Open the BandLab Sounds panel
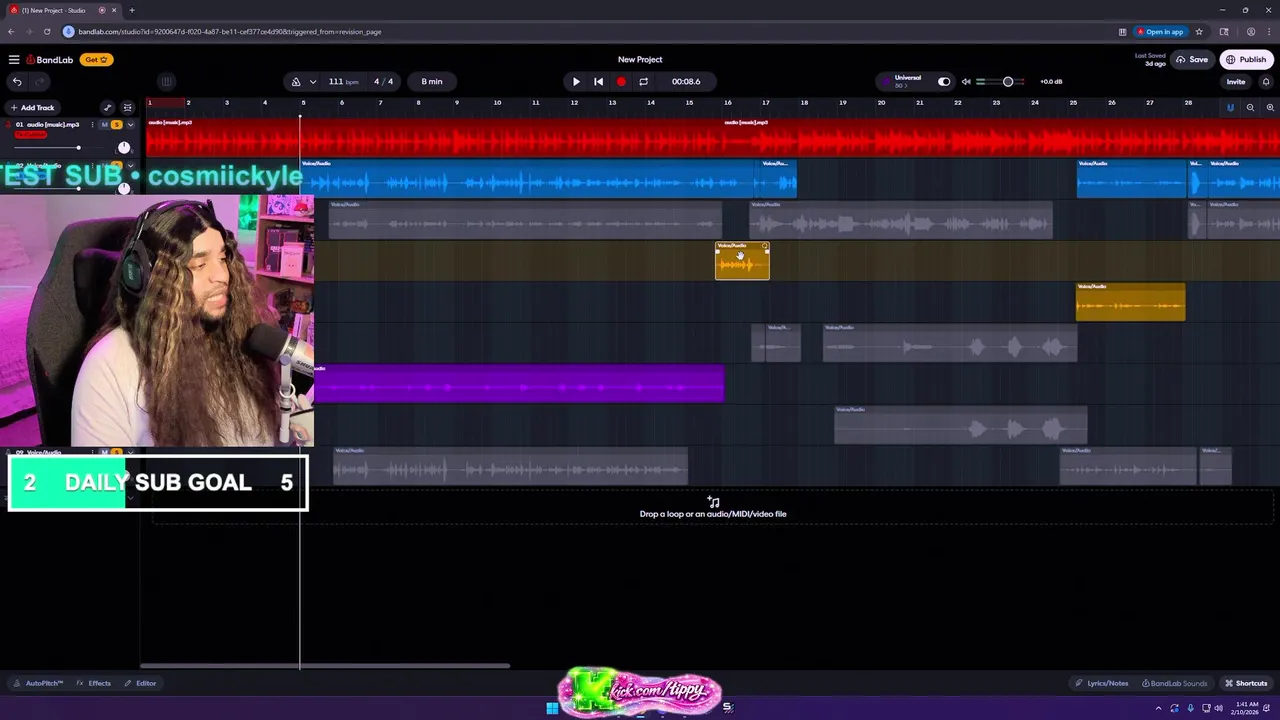Screen dimensions: 1280x720 coord(1174,683)
